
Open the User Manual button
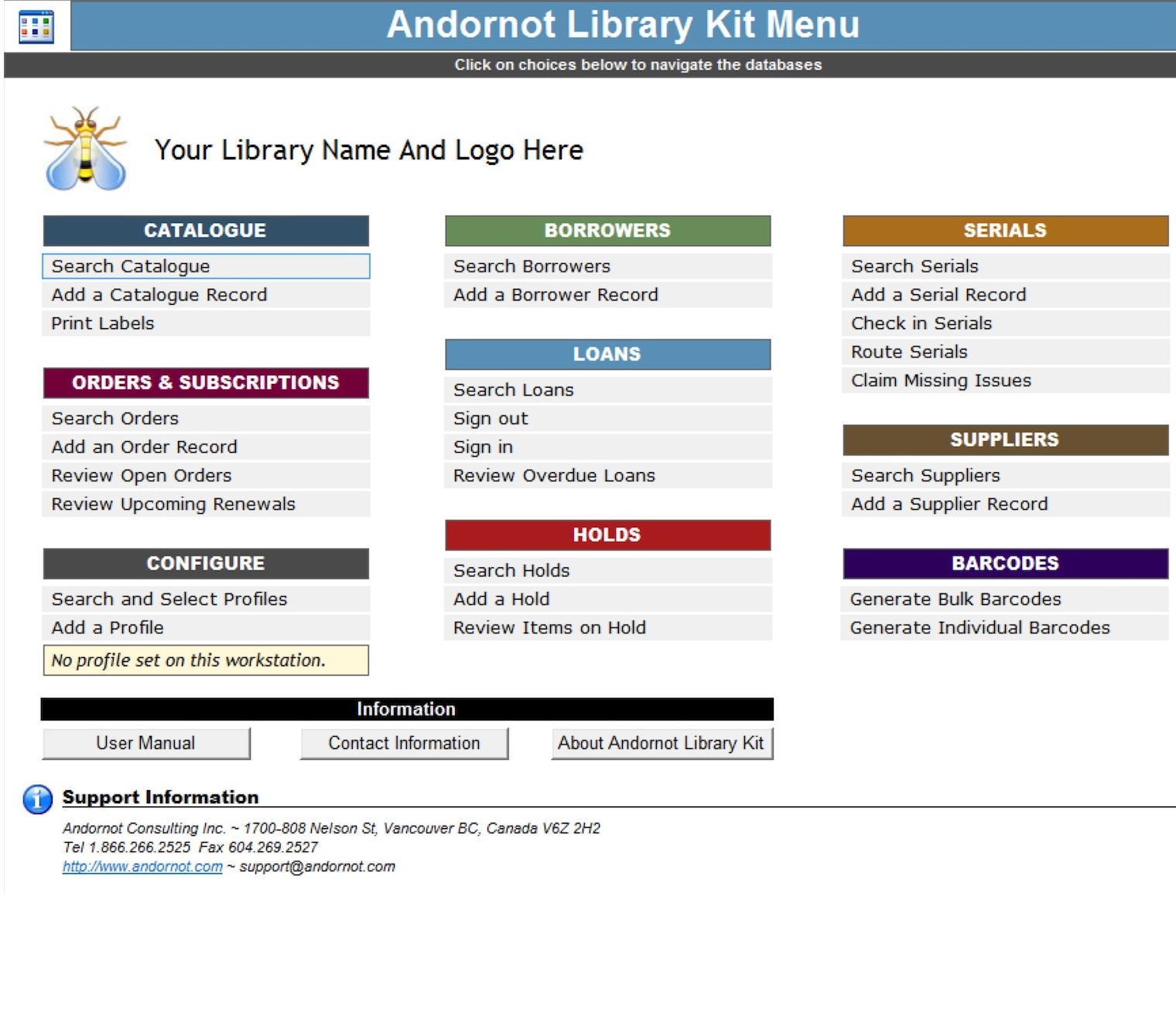pyautogui.click(x=146, y=743)
